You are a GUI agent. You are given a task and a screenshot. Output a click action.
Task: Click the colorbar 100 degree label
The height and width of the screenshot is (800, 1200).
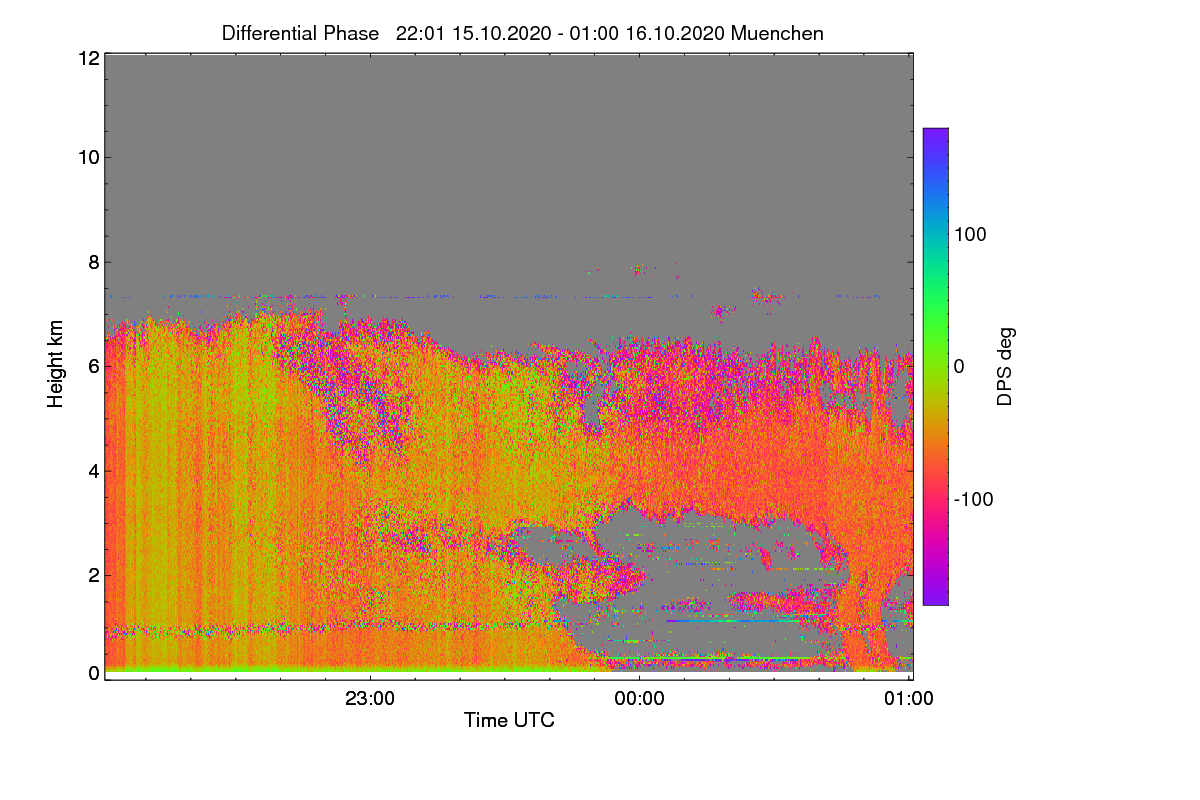pos(970,234)
